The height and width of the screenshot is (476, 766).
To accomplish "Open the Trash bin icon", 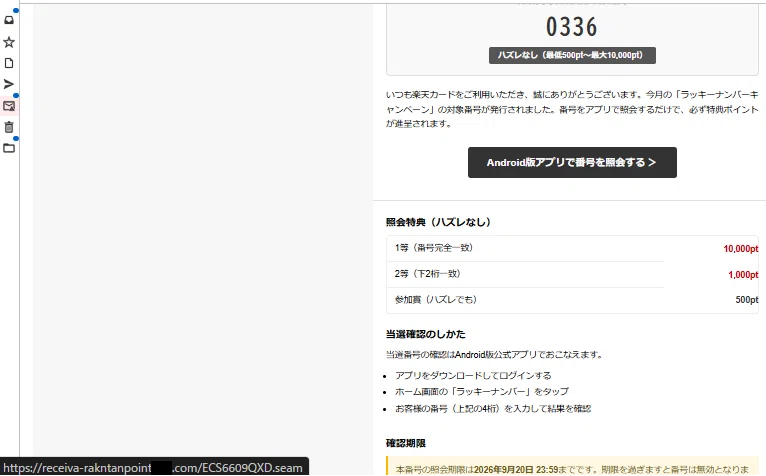I will click(9, 127).
